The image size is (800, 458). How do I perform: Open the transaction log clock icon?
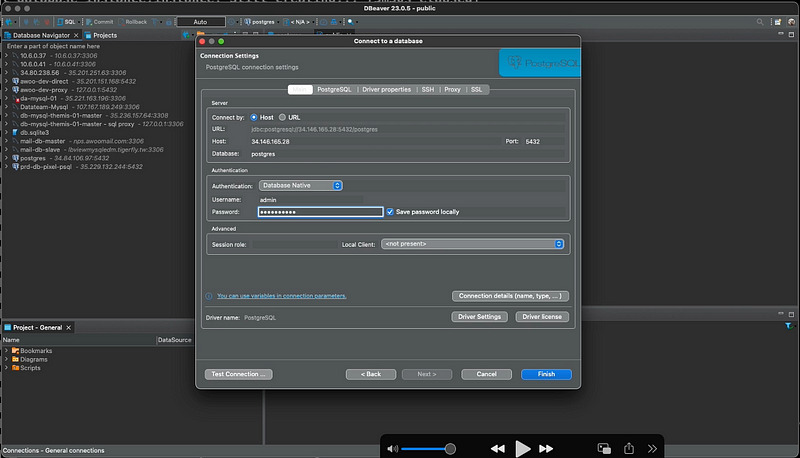[x=232, y=22]
